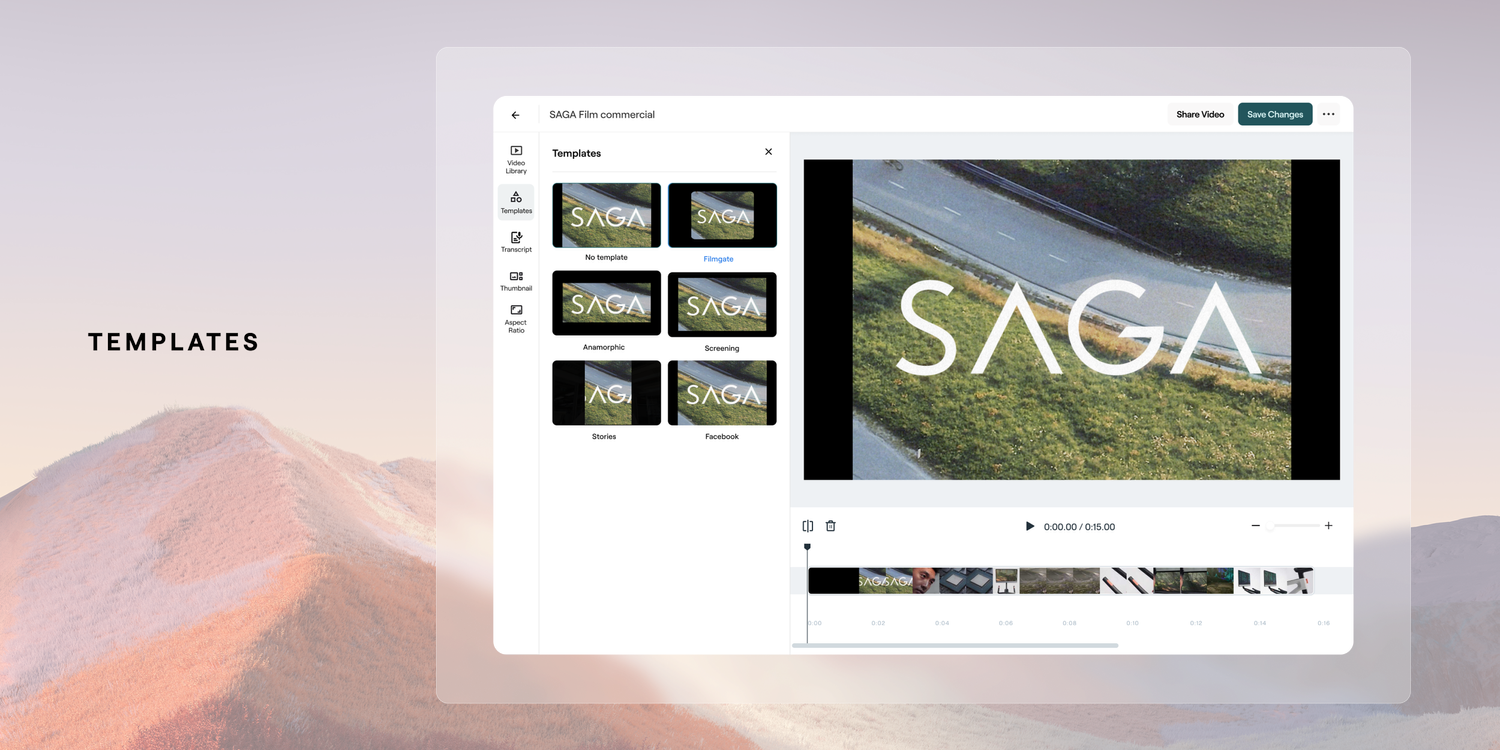The width and height of the screenshot is (1500, 750).
Task: Close the Templates panel
Action: click(768, 152)
